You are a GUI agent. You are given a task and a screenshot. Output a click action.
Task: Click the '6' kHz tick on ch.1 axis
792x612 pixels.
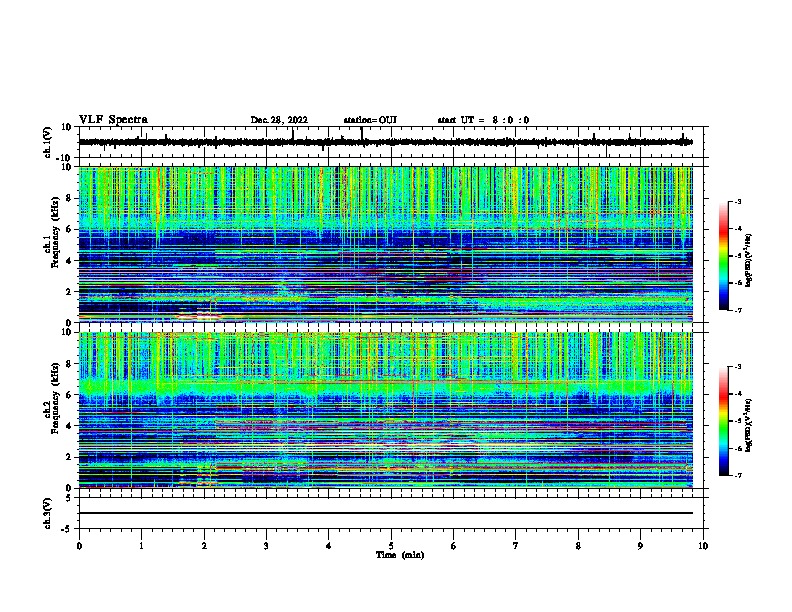coord(70,229)
